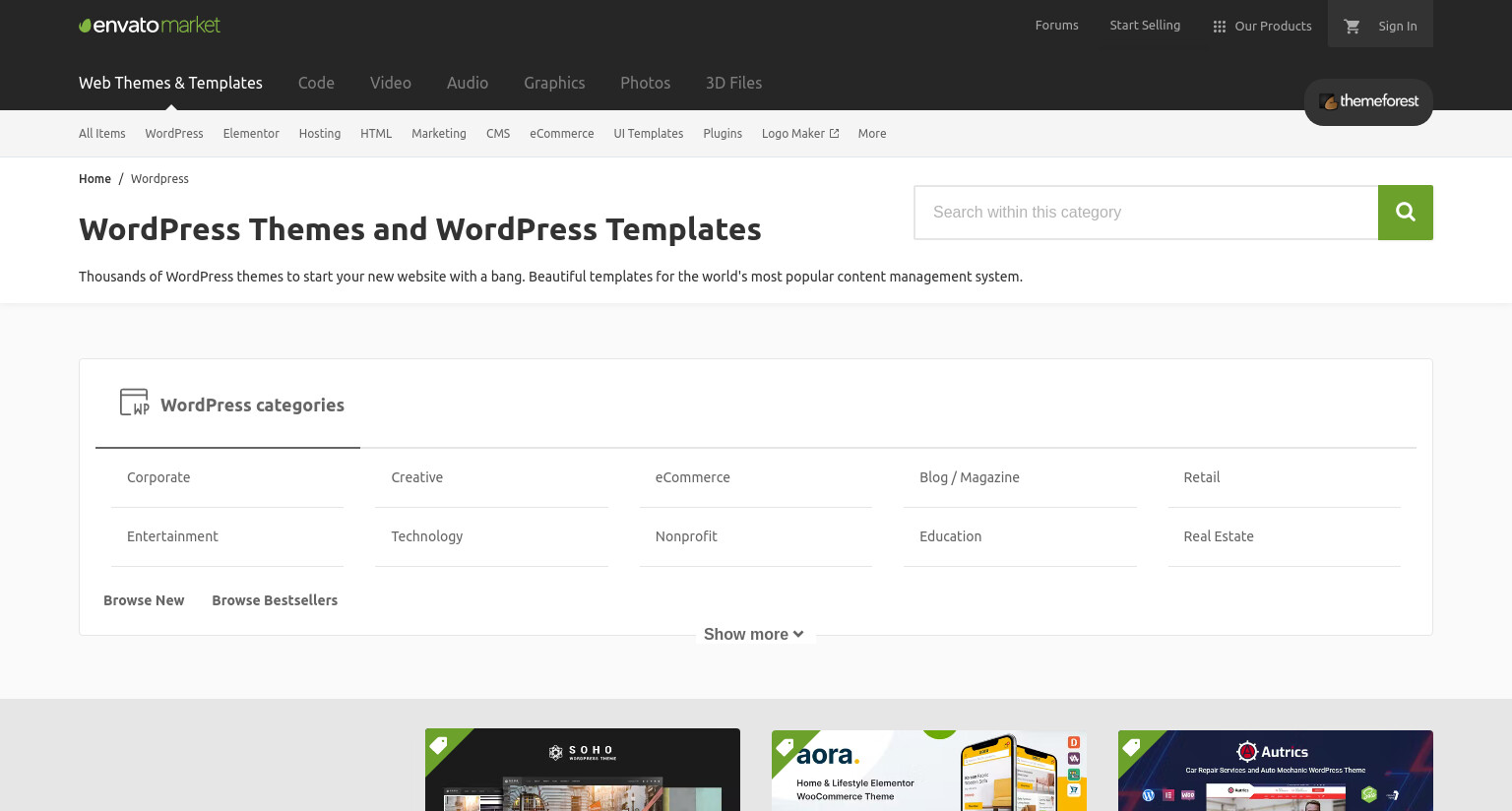Select WordPress in submenu
This screenshot has width=1512, height=811.
[x=174, y=134]
